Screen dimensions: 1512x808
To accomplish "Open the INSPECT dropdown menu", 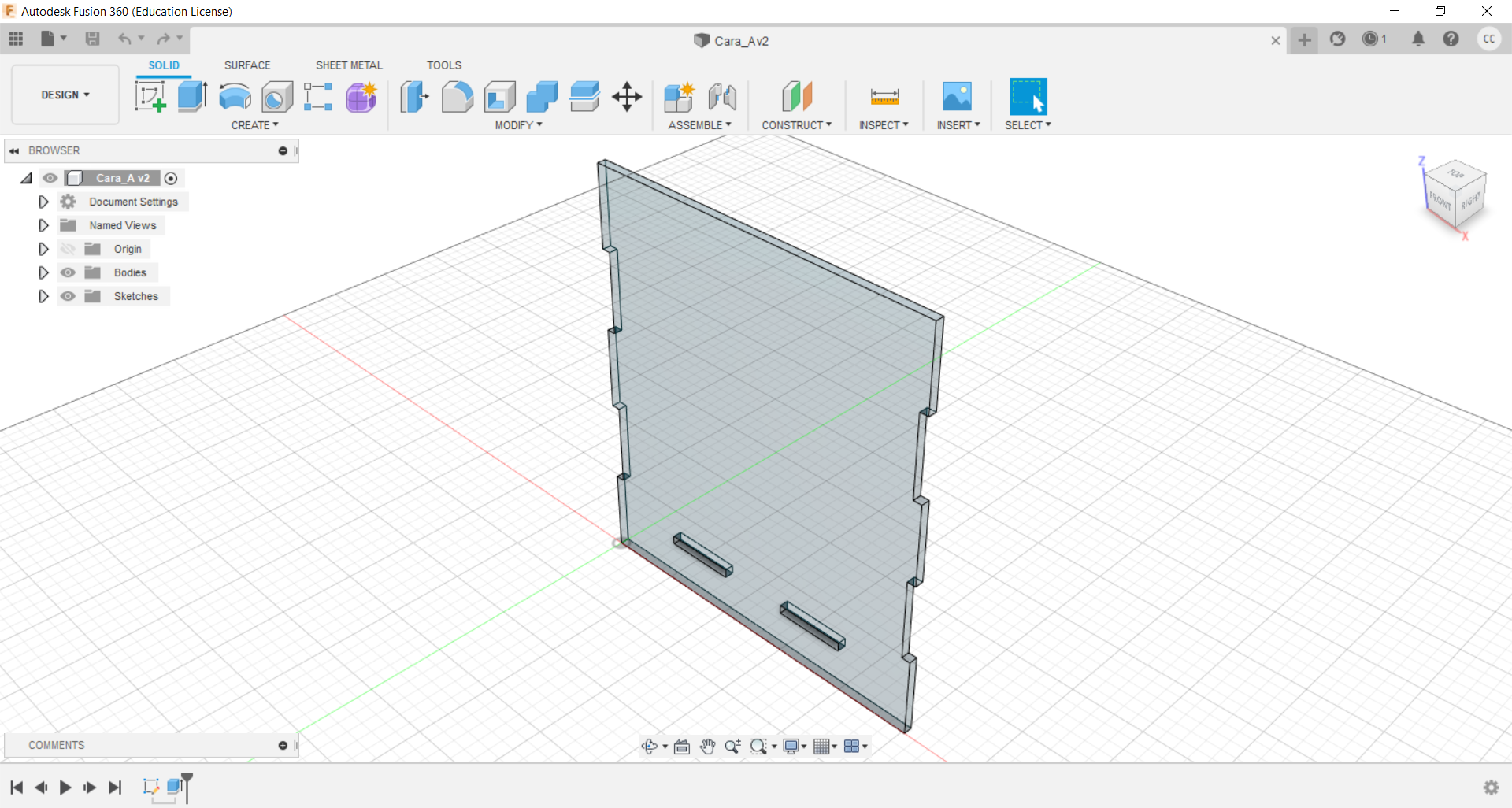I will click(x=884, y=125).
